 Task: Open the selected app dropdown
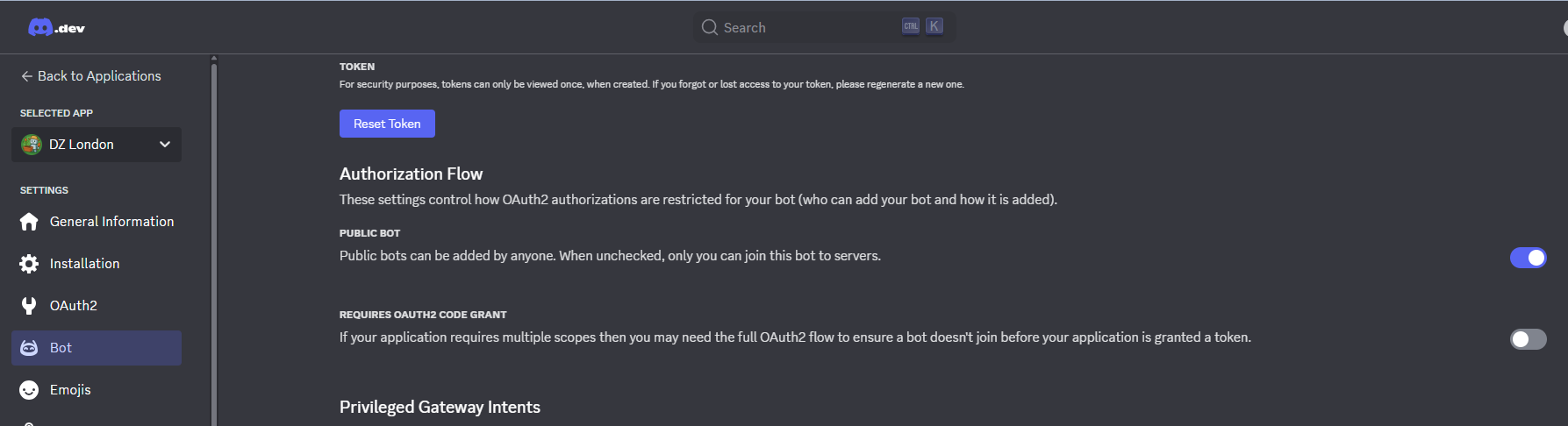point(97,145)
